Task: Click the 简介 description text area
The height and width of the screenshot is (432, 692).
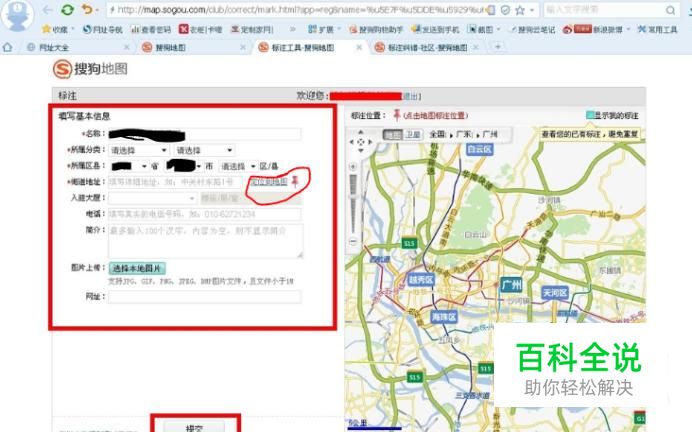Action: pos(206,241)
